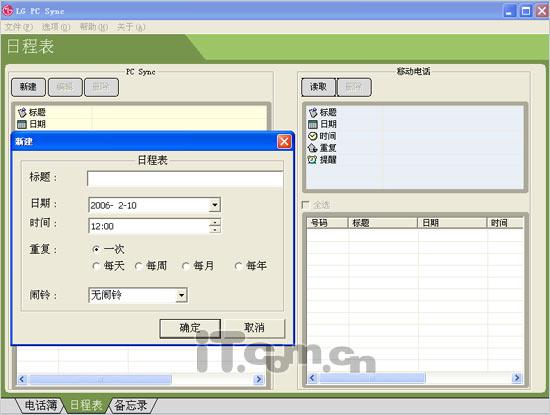This screenshot has width=550, height=415.
Task: Click the 重复 repeat icon in mobile phone panel
Action: click(313, 148)
